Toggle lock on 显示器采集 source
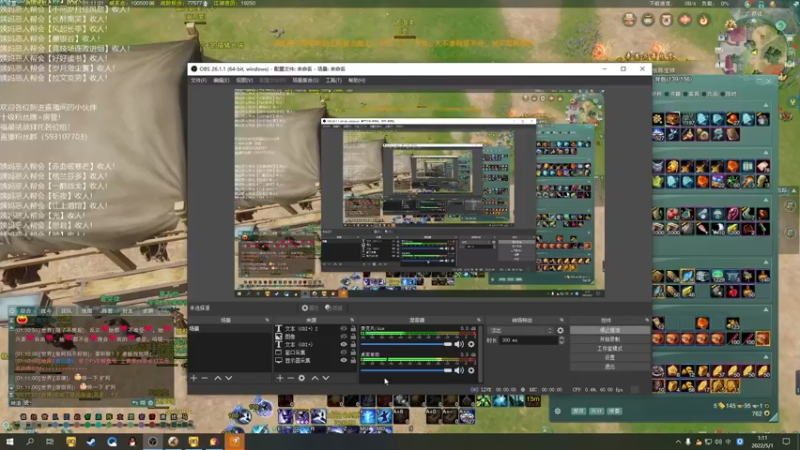This screenshot has width=800, height=450. [x=353, y=360]
